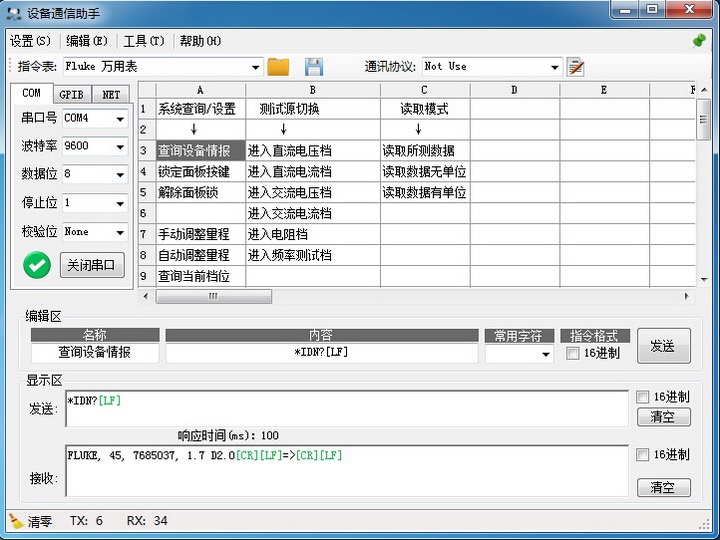Click the 关闭串口 button
This screenshot has width=720, height=540.
pos(92,265)
